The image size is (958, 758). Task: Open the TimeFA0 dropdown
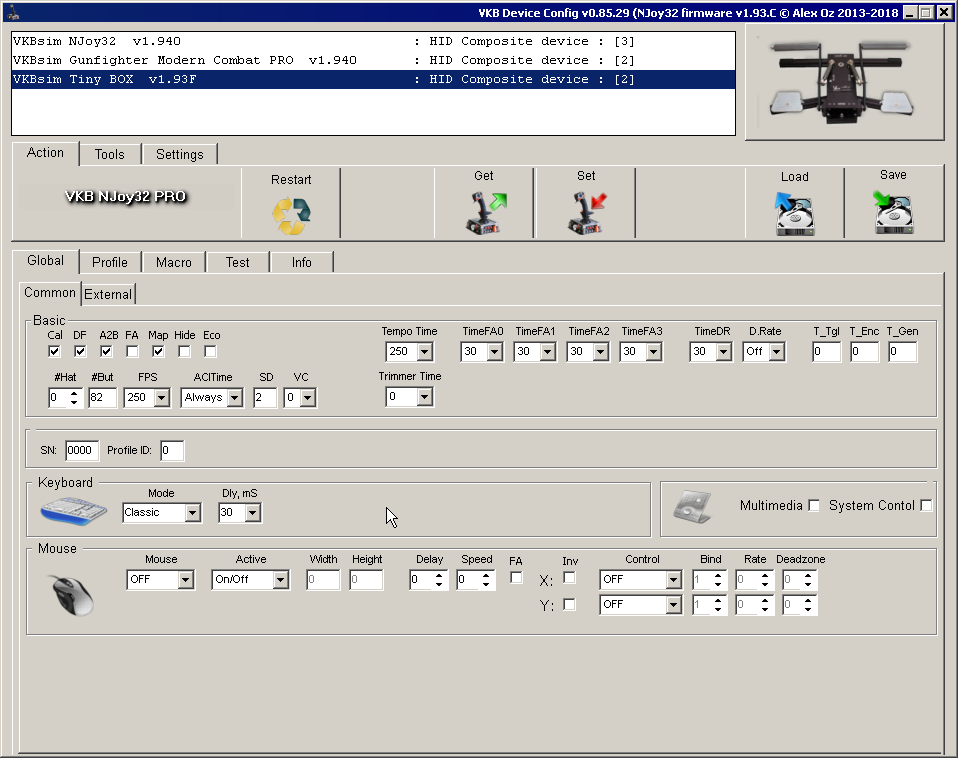pyautogui.click(x=495, y=352)
